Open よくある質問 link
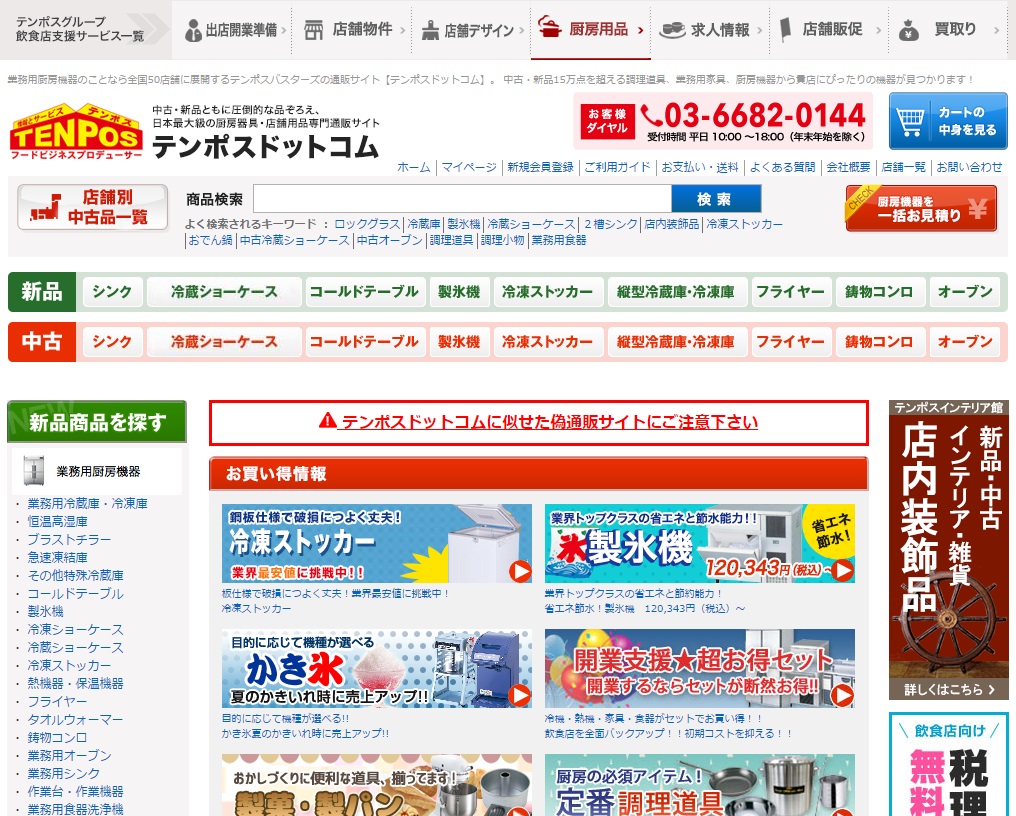This screenshot has width=1016, height=816. coord(782,167)
